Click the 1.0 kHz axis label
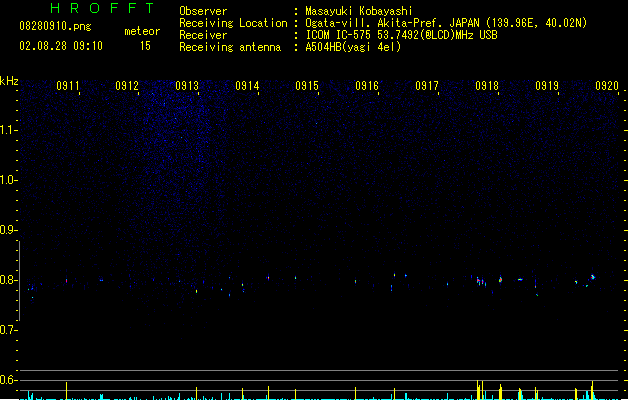Screen dimensions: 629x400 [8, 180]
